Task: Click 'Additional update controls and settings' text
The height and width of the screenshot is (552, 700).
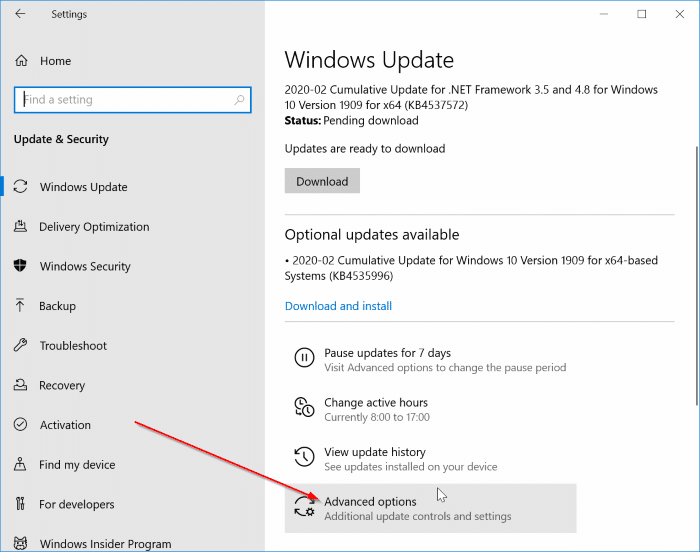Action: [x=418, y=516]
